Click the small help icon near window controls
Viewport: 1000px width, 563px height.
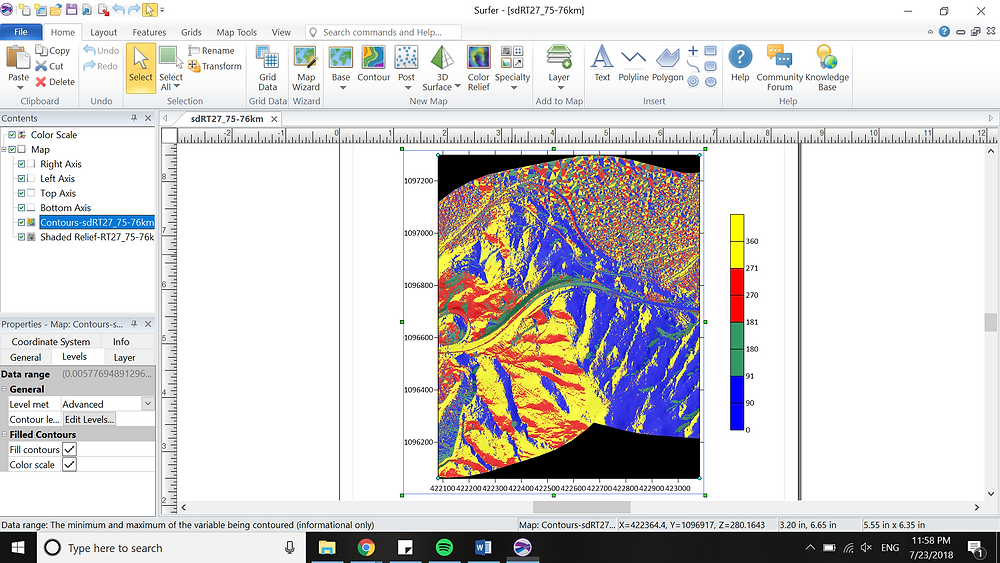point(945,31)
